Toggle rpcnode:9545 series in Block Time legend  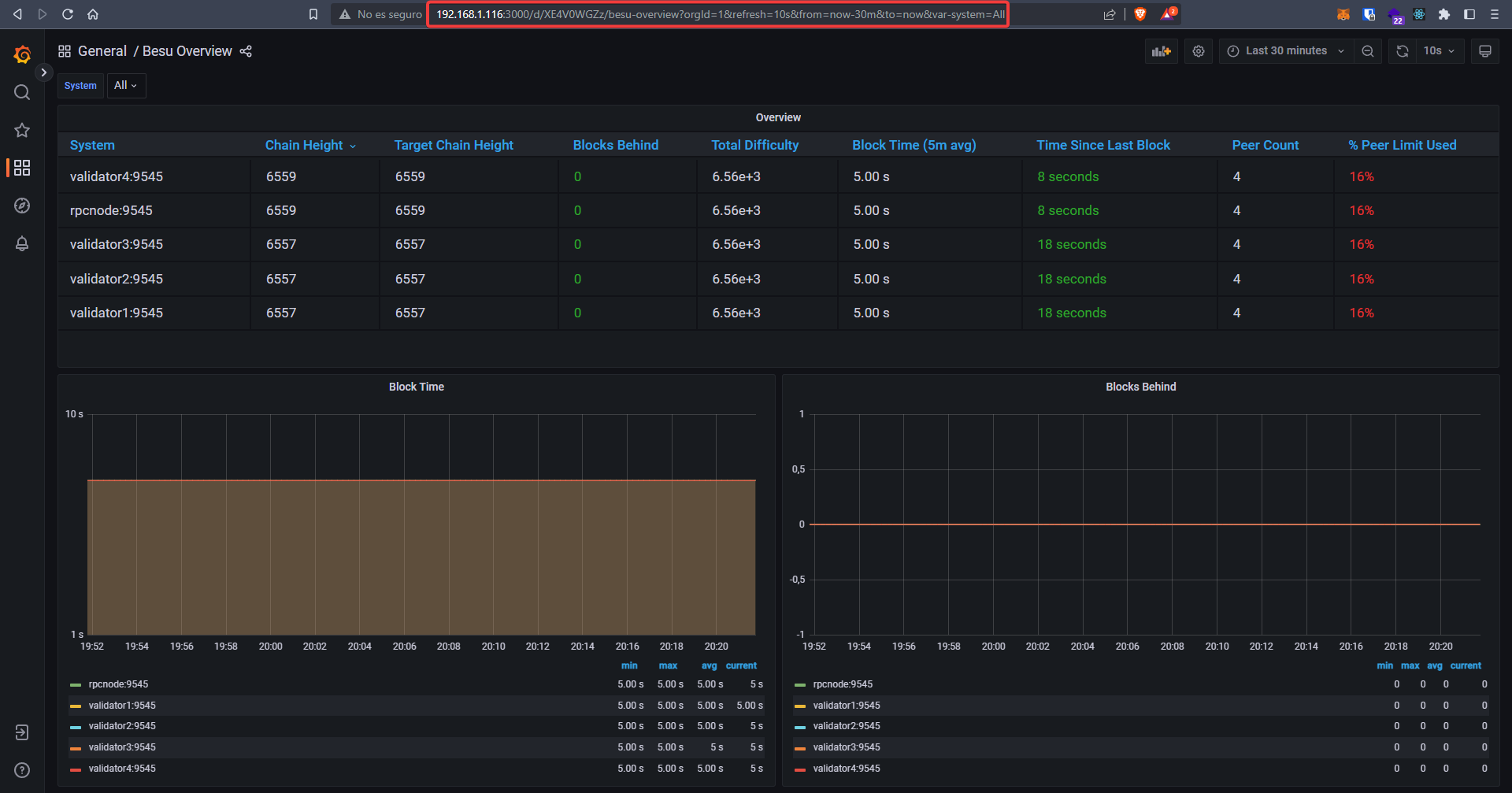click(118, 684)
